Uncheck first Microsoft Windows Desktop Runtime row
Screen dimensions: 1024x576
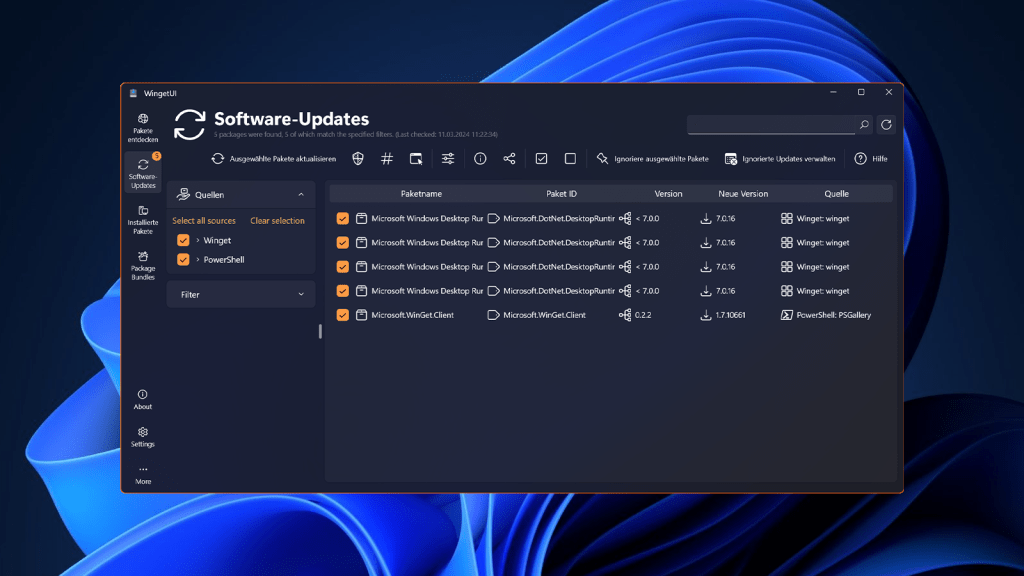click(342, 218)
